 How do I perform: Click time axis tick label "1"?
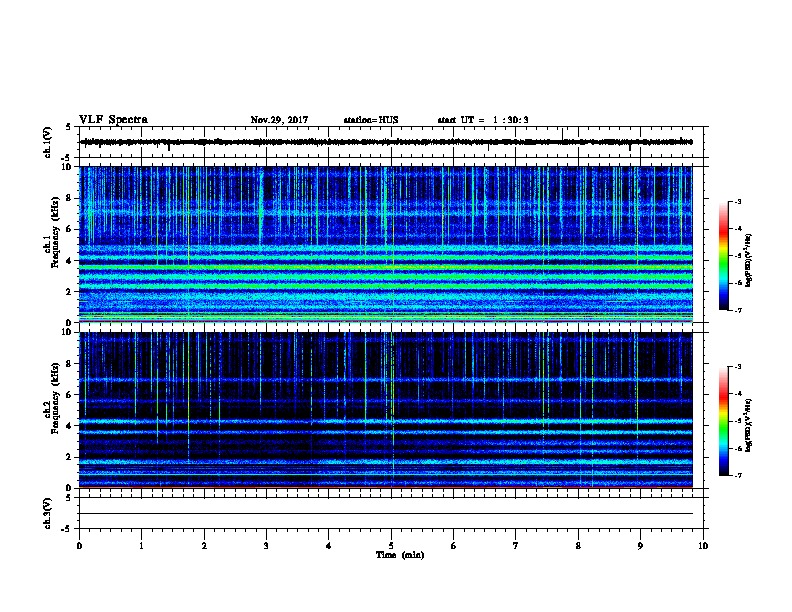[x=141, y=546]
